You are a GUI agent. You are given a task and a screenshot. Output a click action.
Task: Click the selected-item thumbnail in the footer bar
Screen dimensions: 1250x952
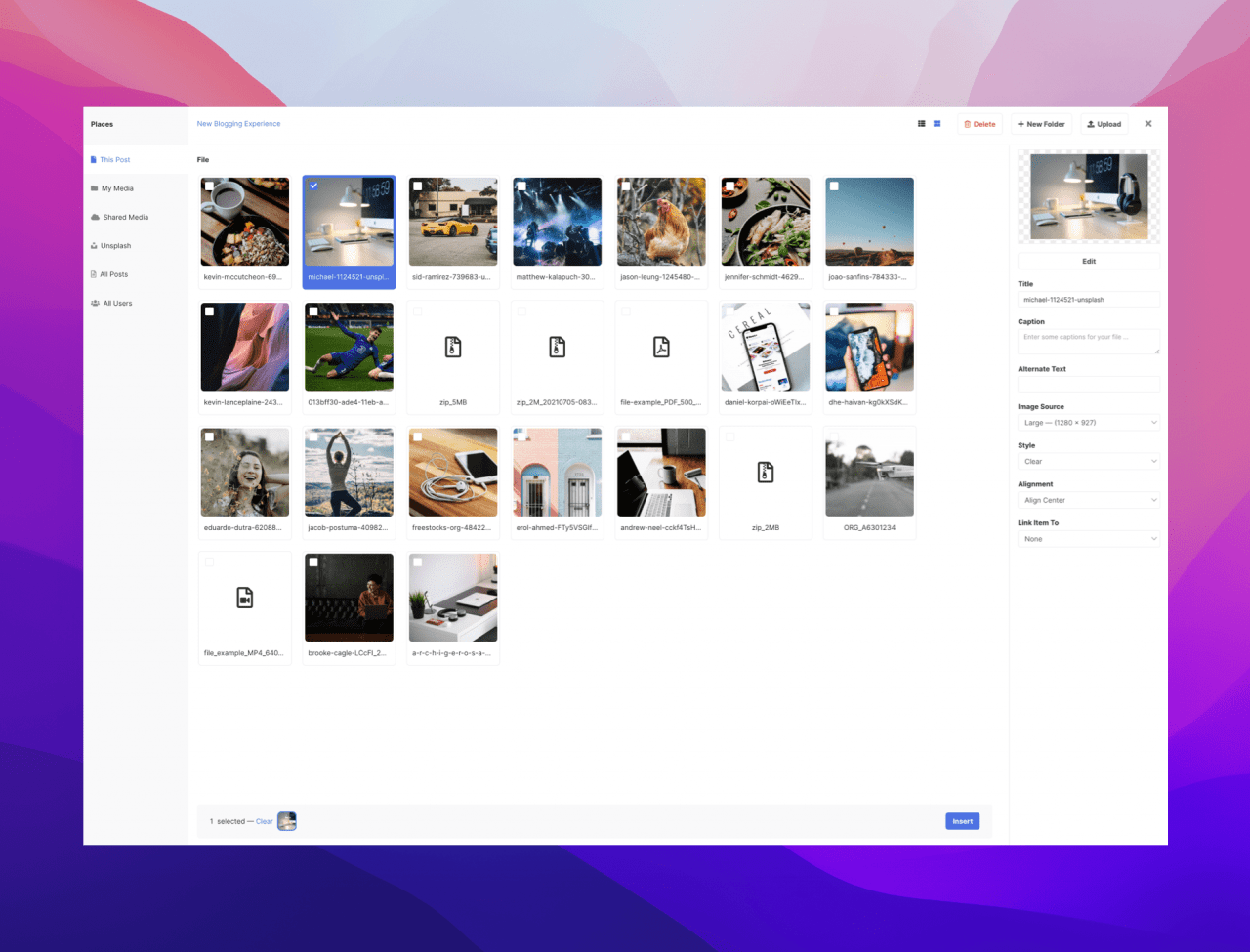pos(287,821)
